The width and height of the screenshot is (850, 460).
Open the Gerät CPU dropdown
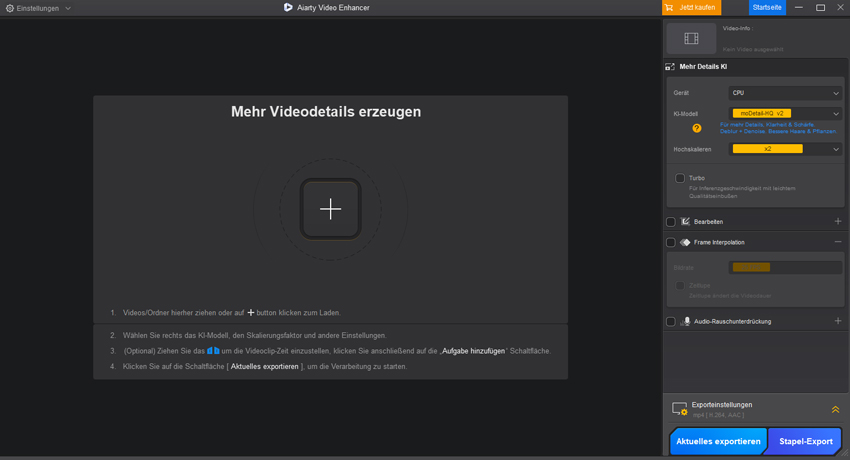pyautogui.click(x=785, y=93)
